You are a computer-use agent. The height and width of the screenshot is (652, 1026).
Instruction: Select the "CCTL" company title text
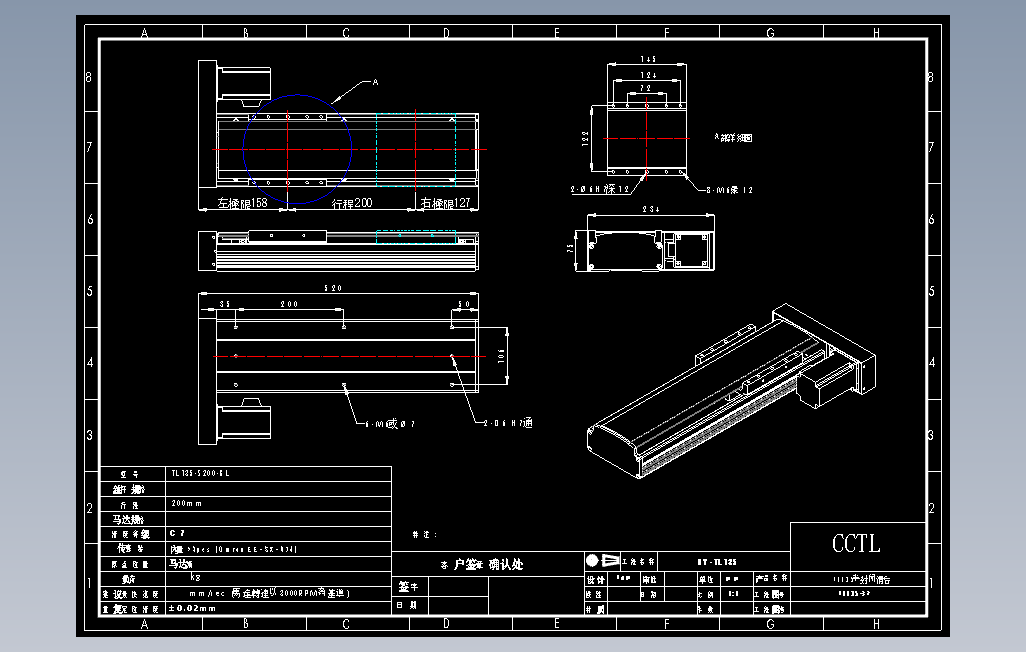tap(856, 543)
